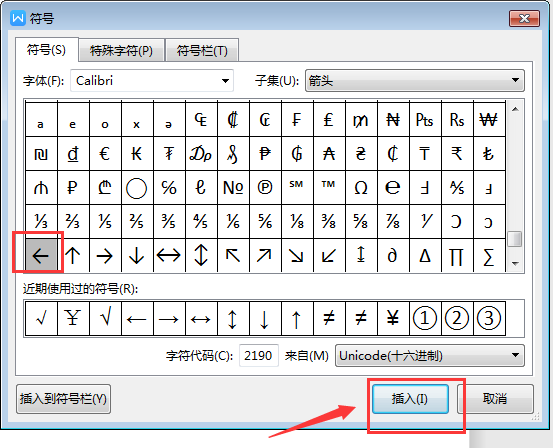Switch to the 符号栏(T) tab
The image size is (553, 448).
pos(202,50)
